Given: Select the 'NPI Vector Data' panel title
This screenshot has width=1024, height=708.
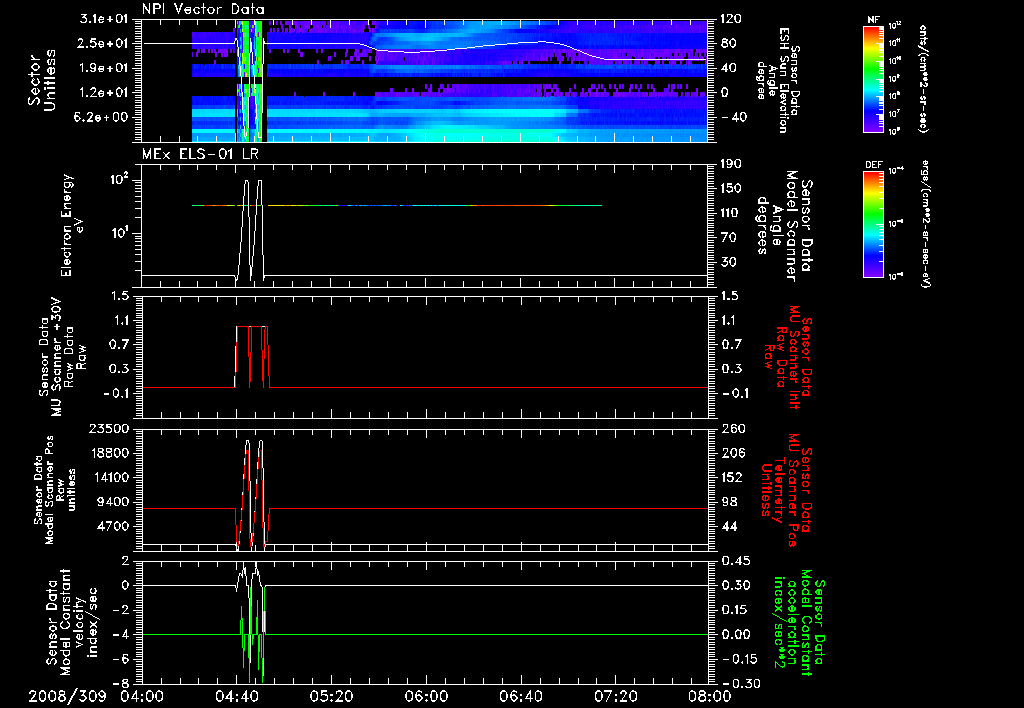Looking at the screenshot, I should pyautogui.click(x=204, y=9).
